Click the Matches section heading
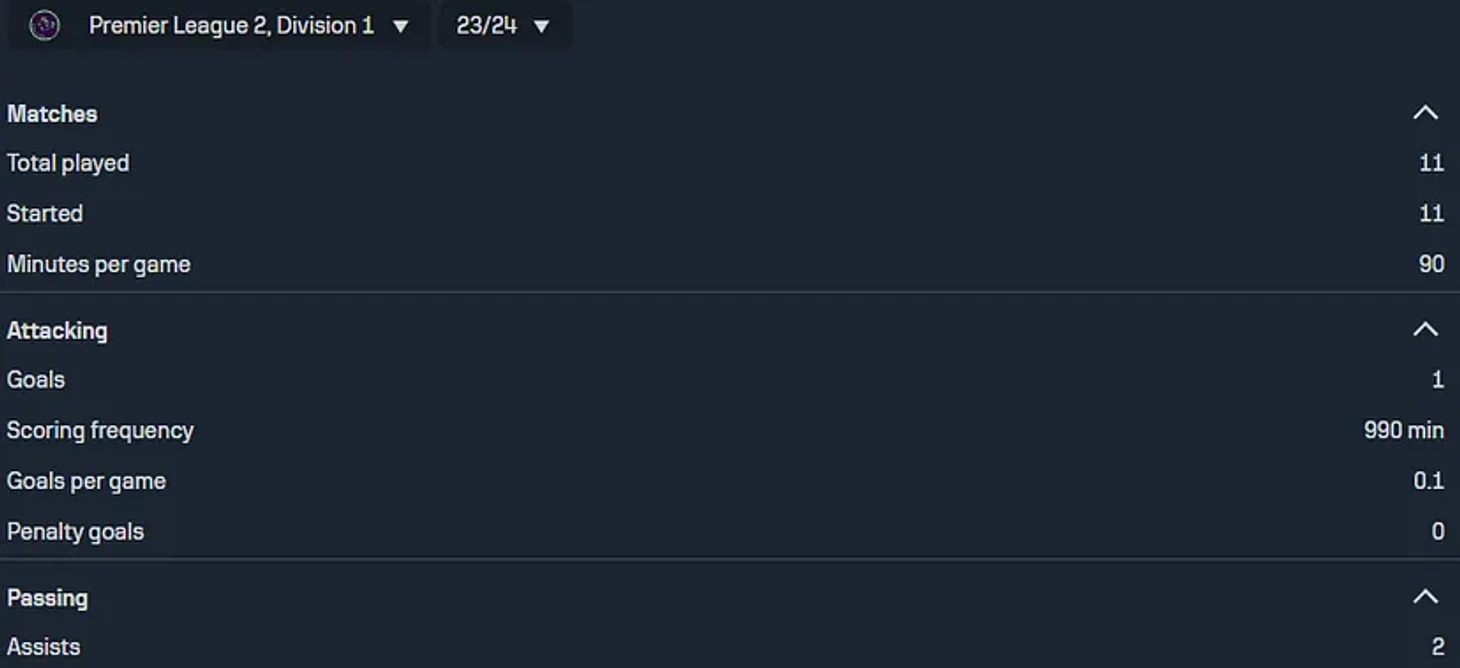Screen dimensions: 1460x668 coord(52,114)
